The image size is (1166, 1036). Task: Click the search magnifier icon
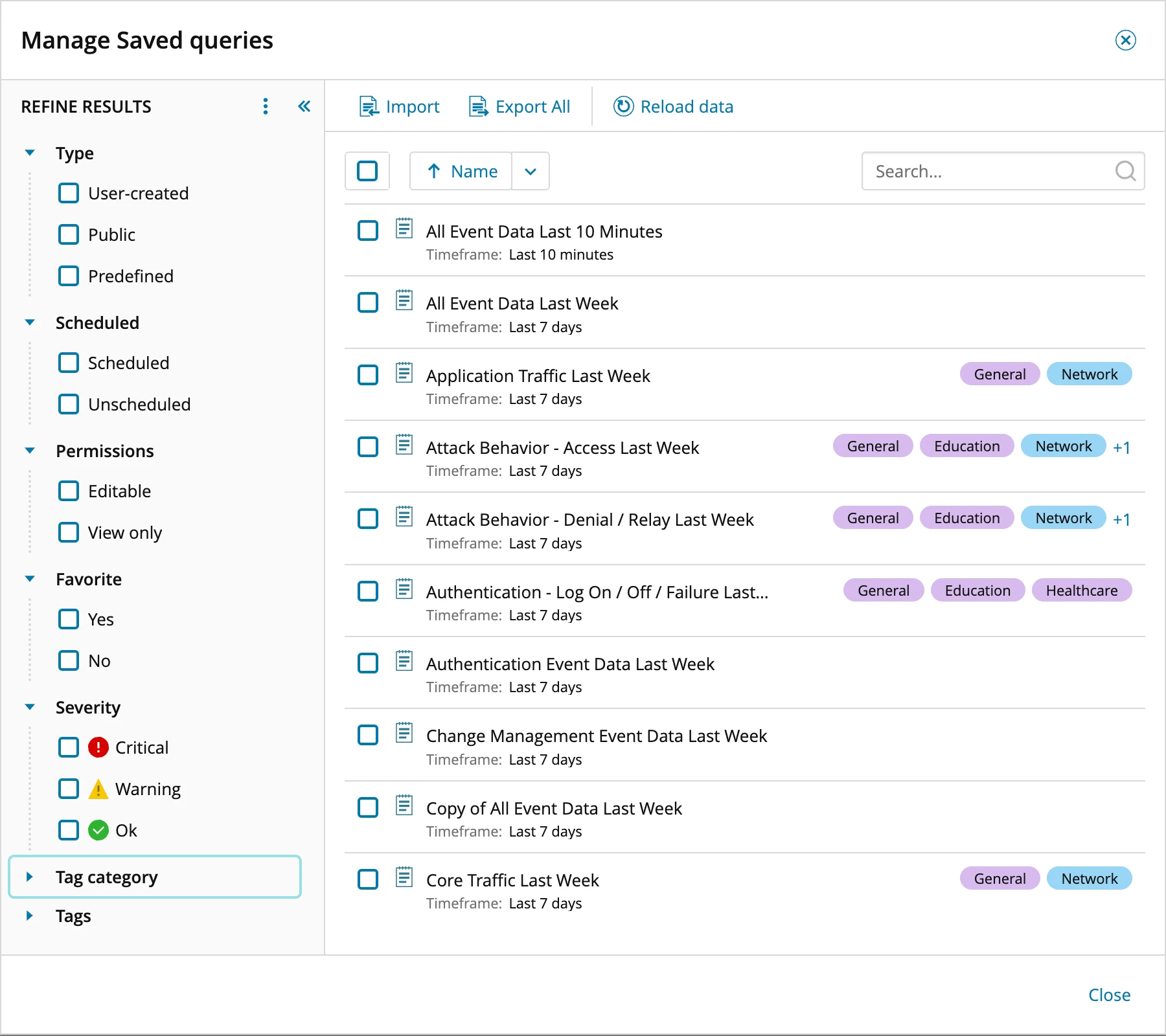click(x=1125, y=171)
